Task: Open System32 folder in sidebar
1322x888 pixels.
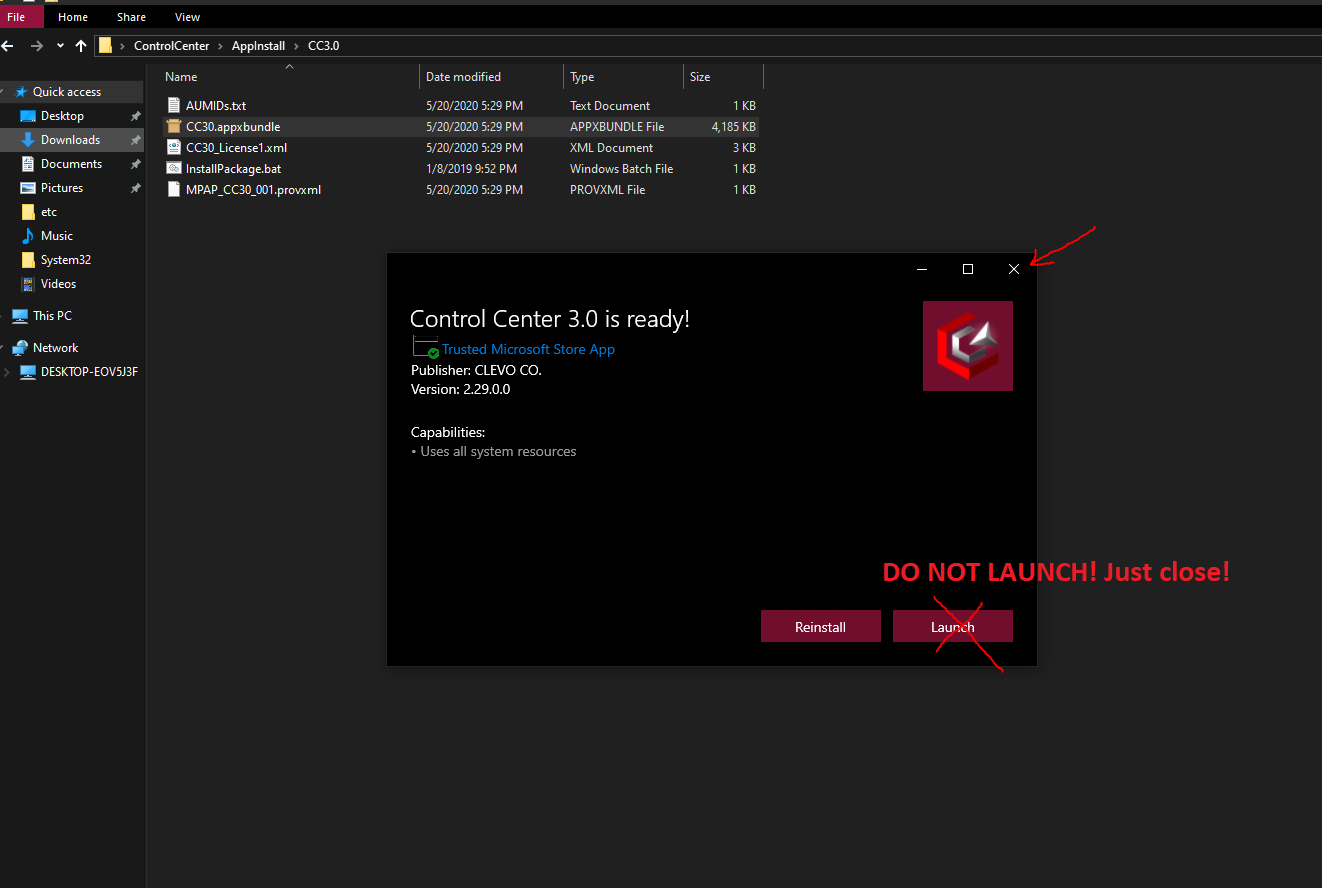Action: [x=66, y=260]
